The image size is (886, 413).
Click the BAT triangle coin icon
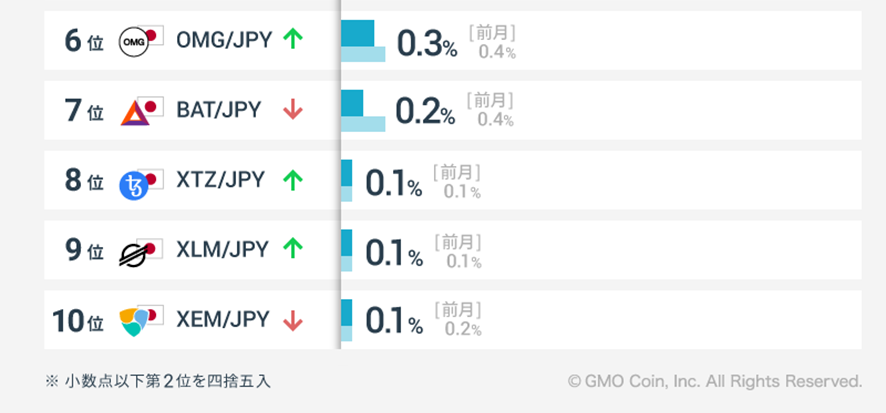[x=134, y=111]
